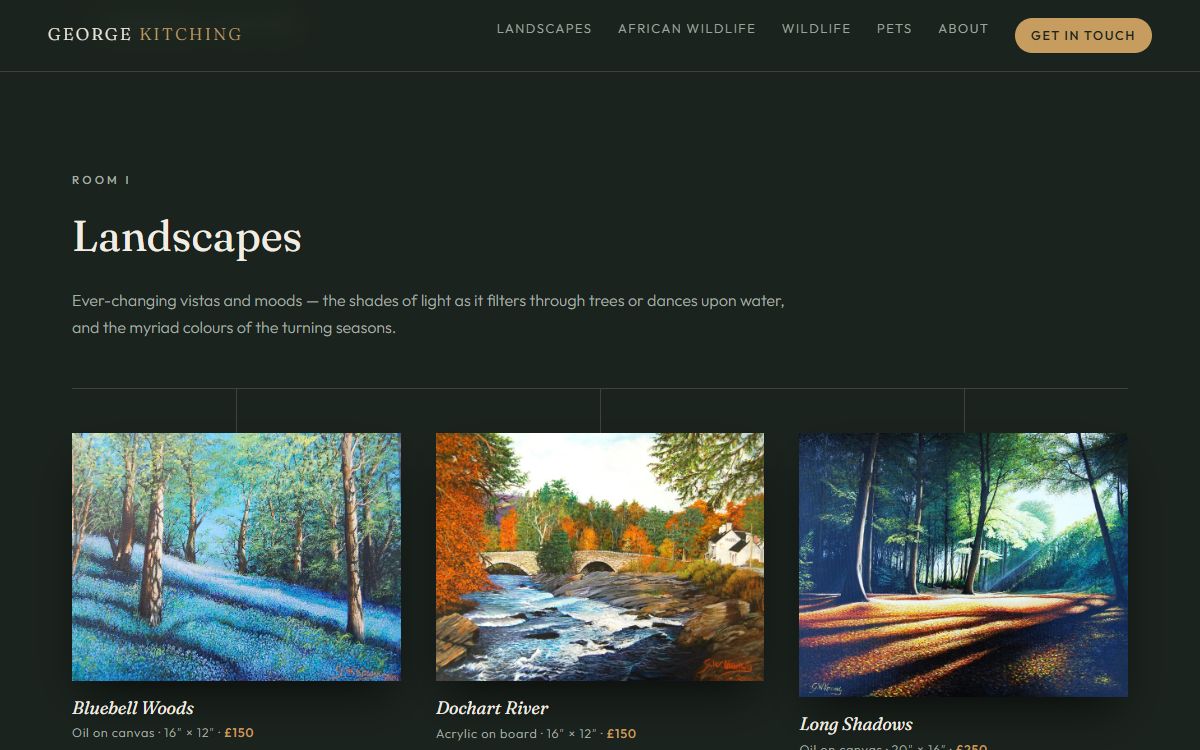Click the Bluebell Woods title
The width and height of the screenshot is (1200, 750).
pyautogui.click(x=133, y=708)
